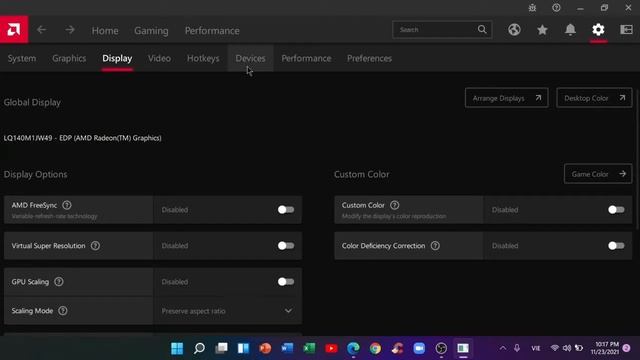The width and height of the screenshot is (640, 360).
Task: Click the vertical scrollbar
Action: coord(637,159)
